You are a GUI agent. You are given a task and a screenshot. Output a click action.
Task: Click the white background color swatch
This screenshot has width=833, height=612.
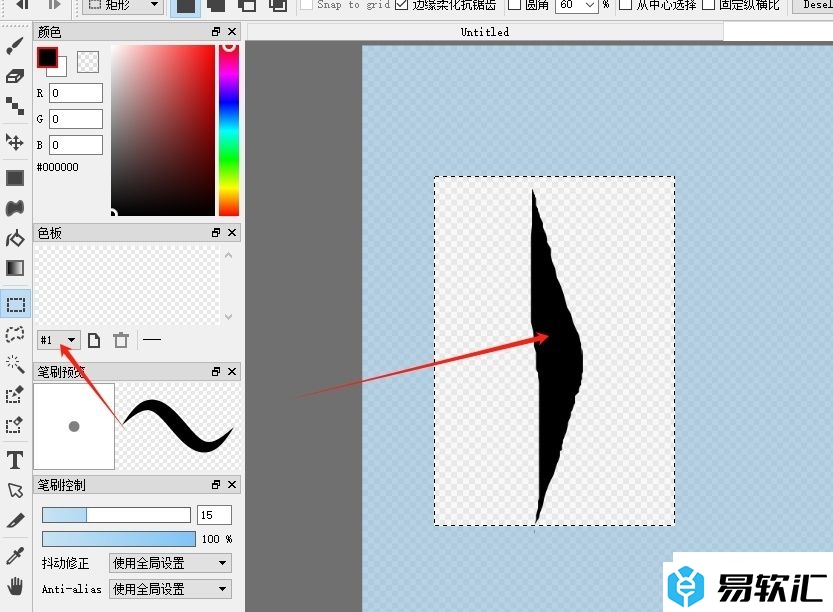[62, 71]
